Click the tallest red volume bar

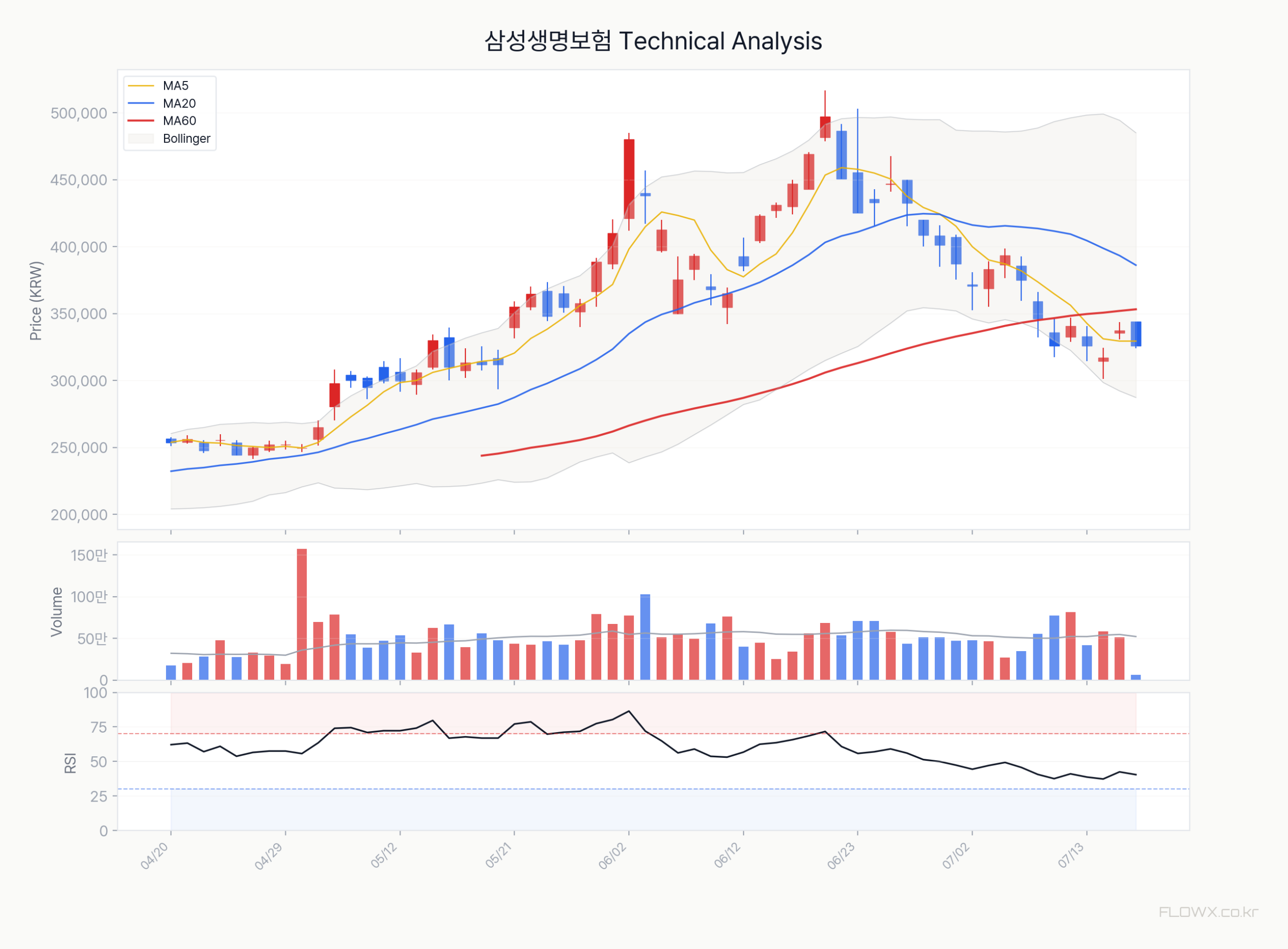(301, 615)
